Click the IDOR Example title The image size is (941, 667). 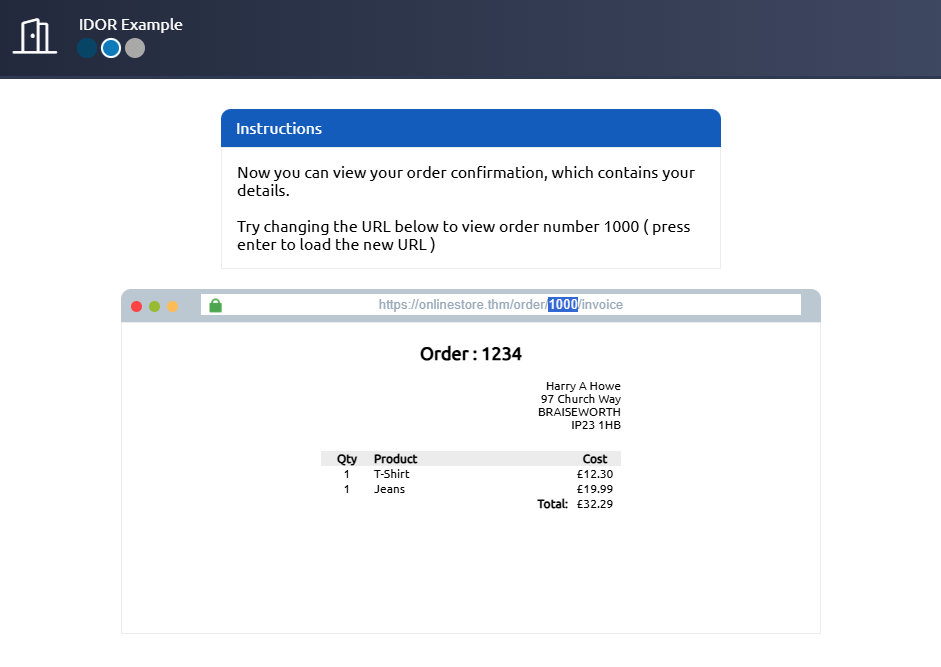(131, 24)
